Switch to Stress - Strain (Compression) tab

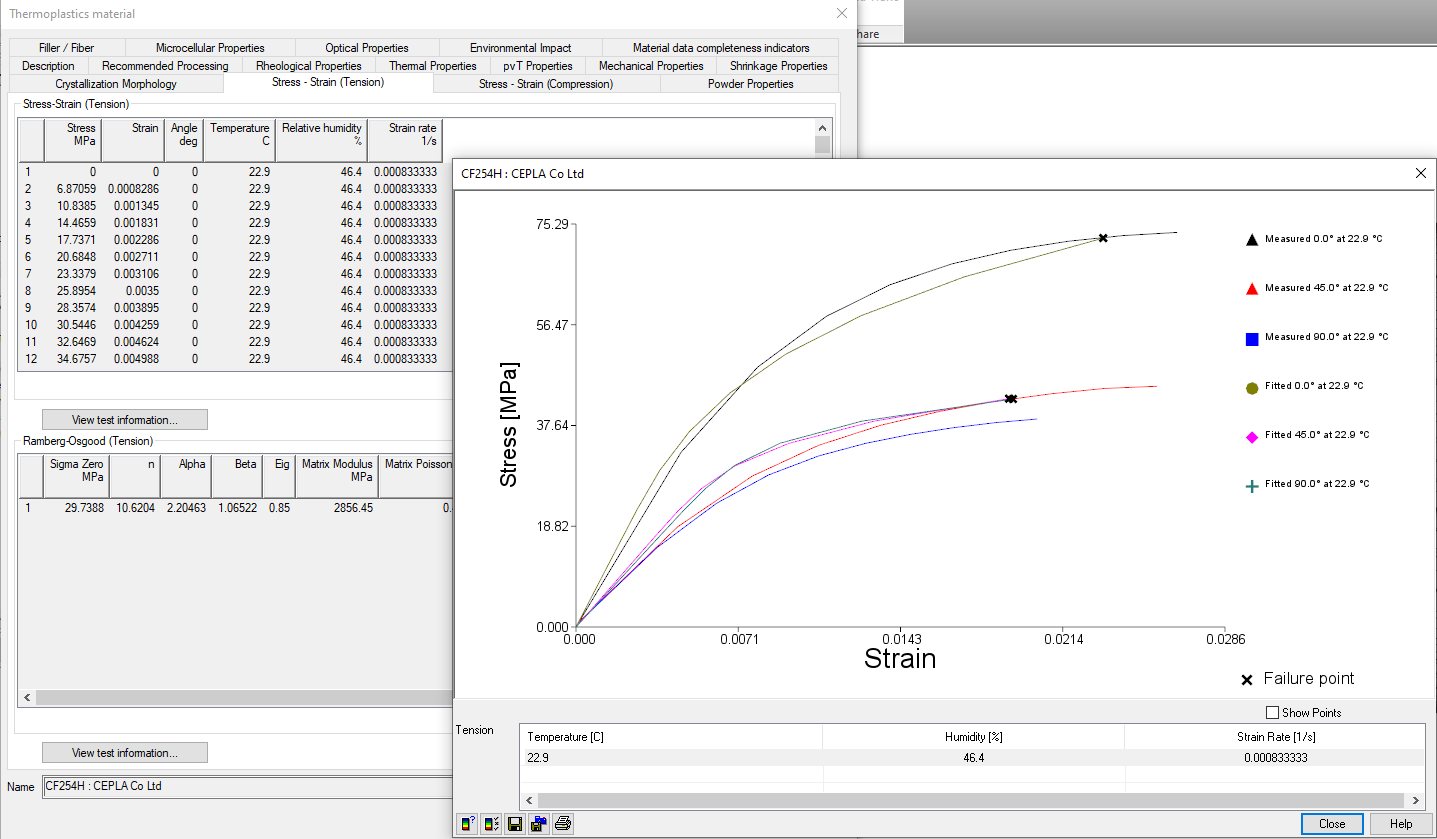click(546, 84)
